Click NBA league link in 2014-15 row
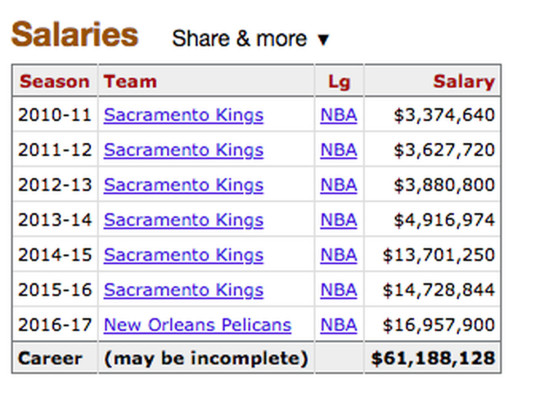Viewport: 540px width, 393px height. [339, 255]
